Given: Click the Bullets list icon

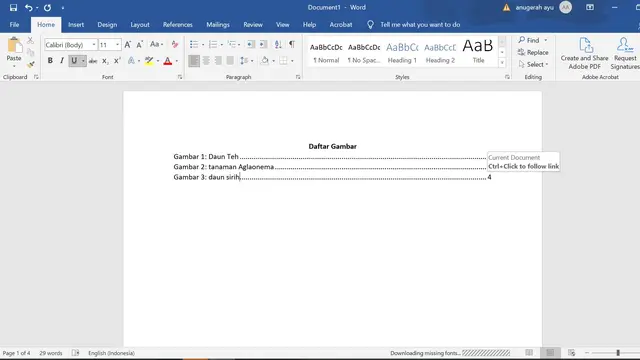Looking at the screenshot, I should point(194,44).
